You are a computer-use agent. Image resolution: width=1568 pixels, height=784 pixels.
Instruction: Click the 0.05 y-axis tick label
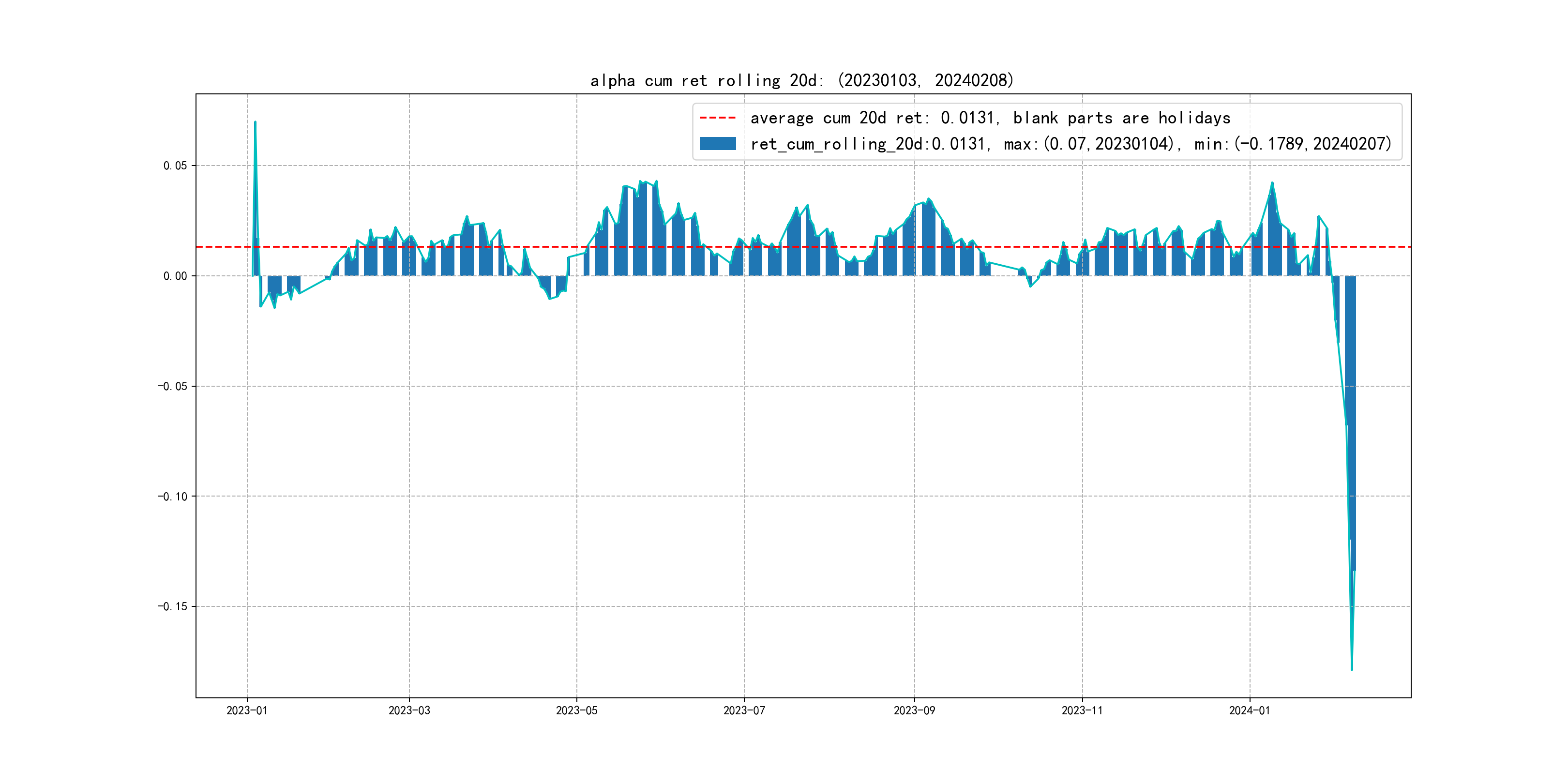tap(175, 166)
